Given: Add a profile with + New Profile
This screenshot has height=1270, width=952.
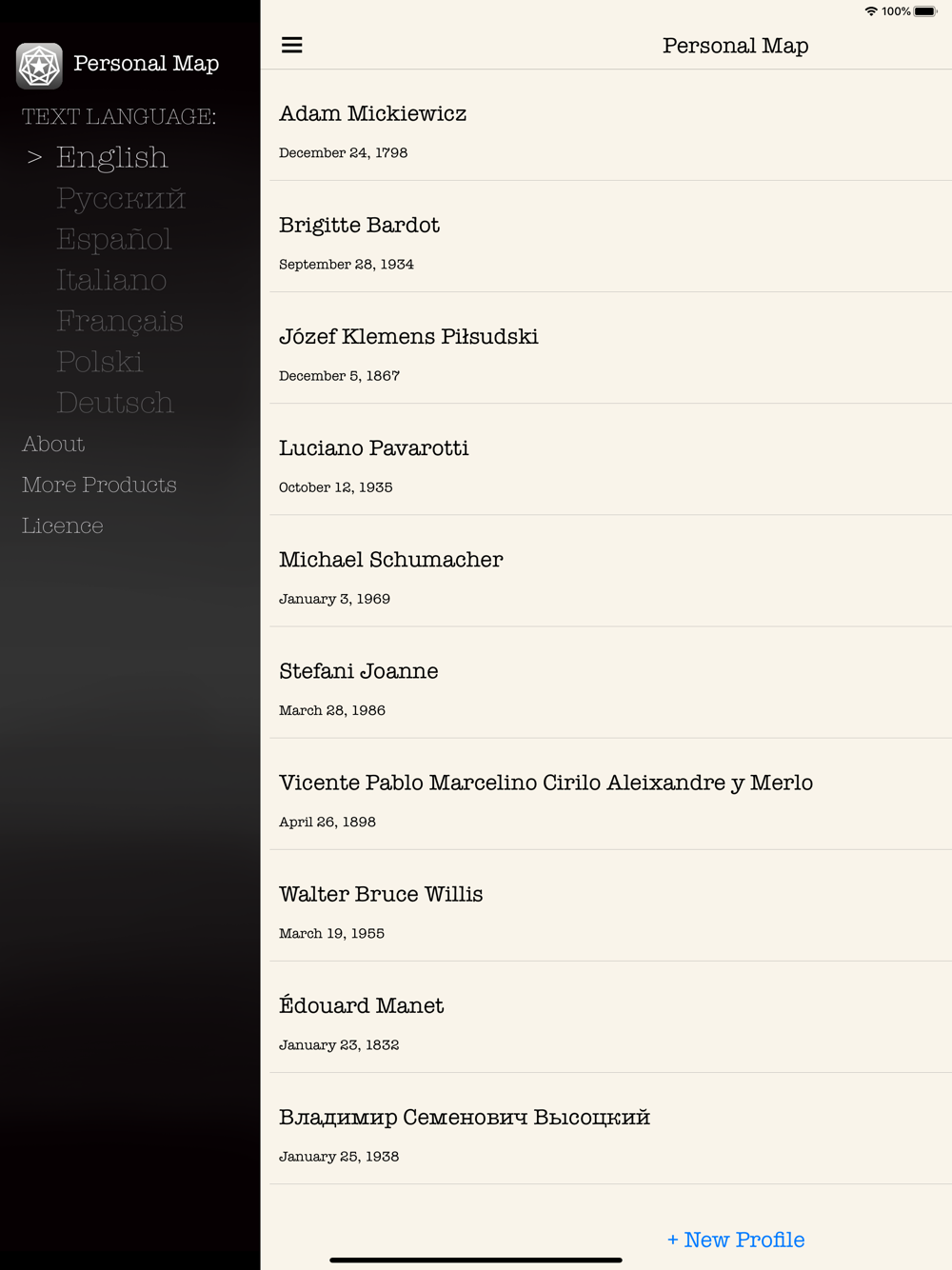Looking at the screenshot, I should (x=736, y=1240).
